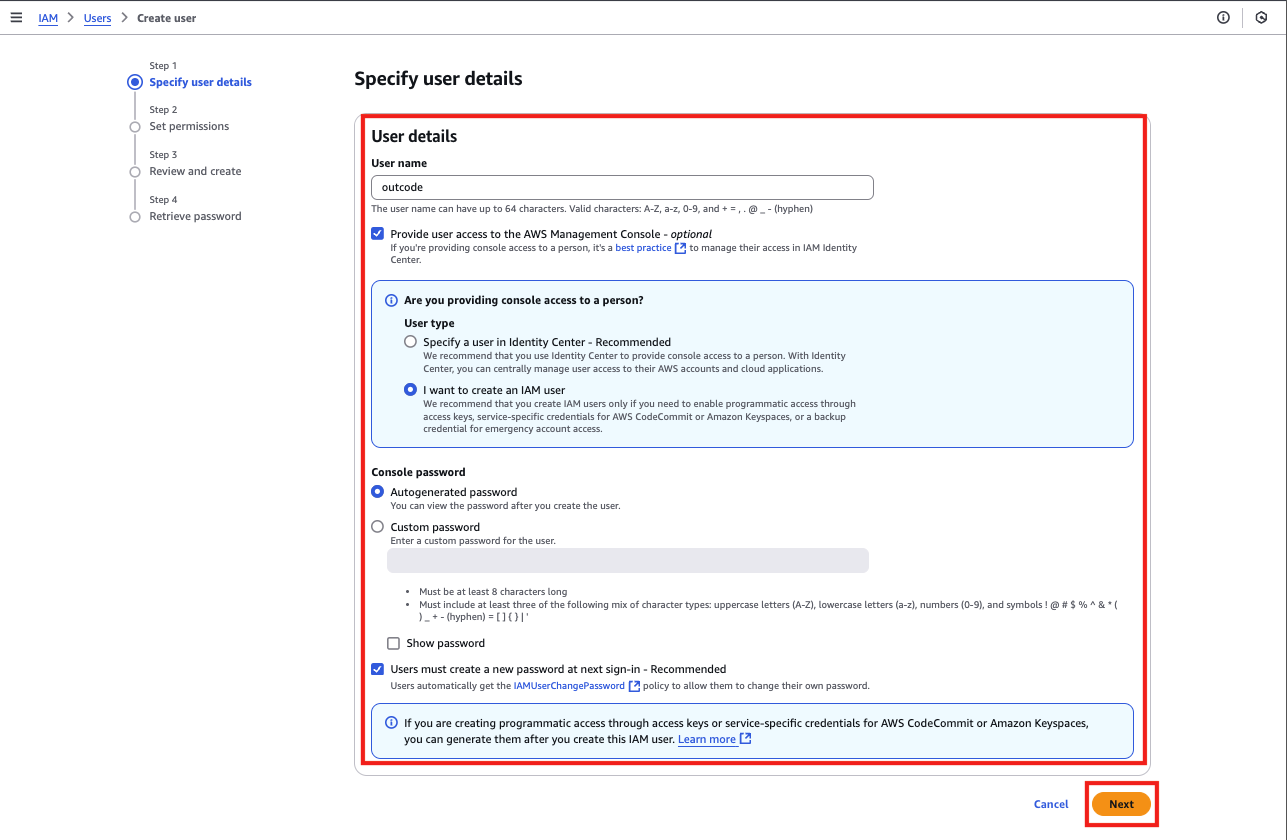Open the IAMUserChangePassword policy link
The width and height of the screenshot is (1287, 840).
point(569,686)
